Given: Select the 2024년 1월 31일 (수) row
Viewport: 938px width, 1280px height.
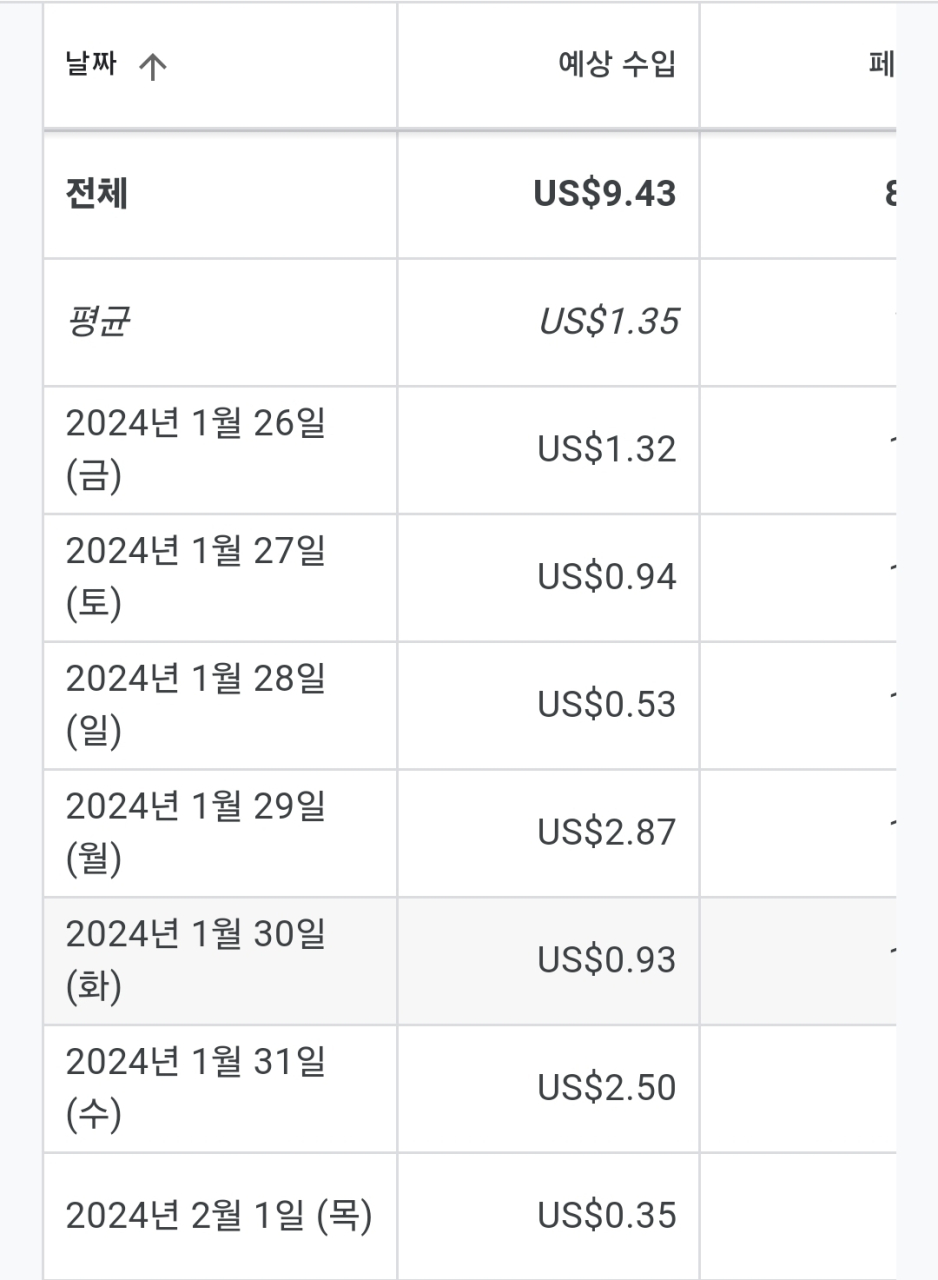Looking at the screenshot, I should click(196, 1088).
